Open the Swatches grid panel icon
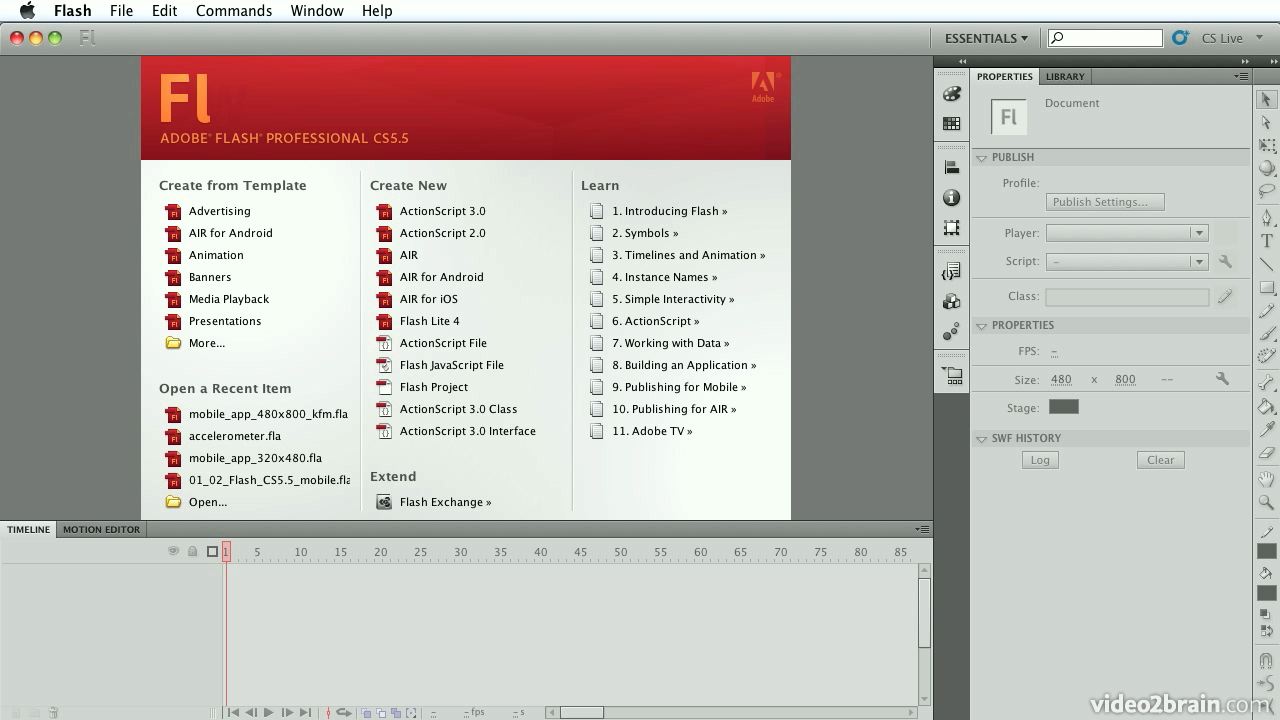This screenshot has width=1280, height=720. (951, 124)
